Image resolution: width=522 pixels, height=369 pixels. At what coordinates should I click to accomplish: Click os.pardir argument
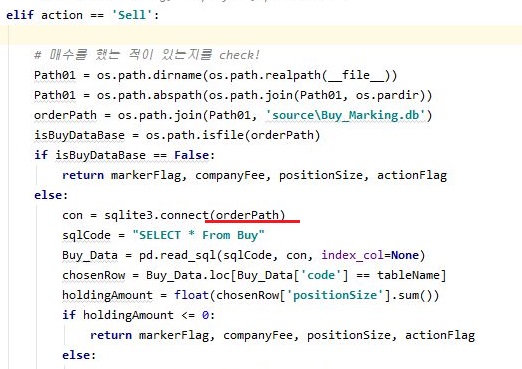[x=387, y=95]
